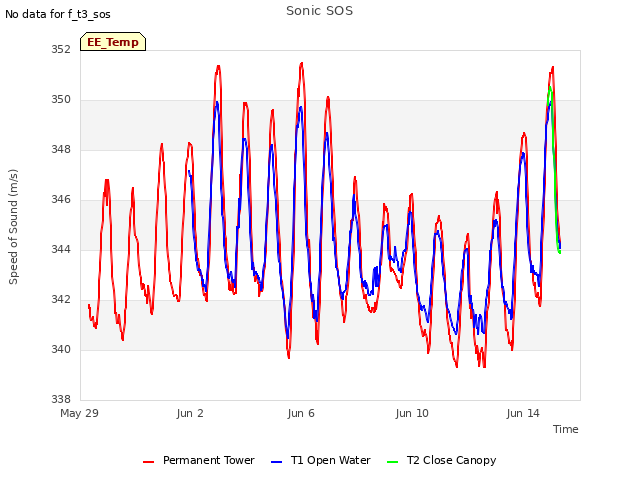
Task: Toggle the Permanent Tower legend entry
Action: [199, 460]
